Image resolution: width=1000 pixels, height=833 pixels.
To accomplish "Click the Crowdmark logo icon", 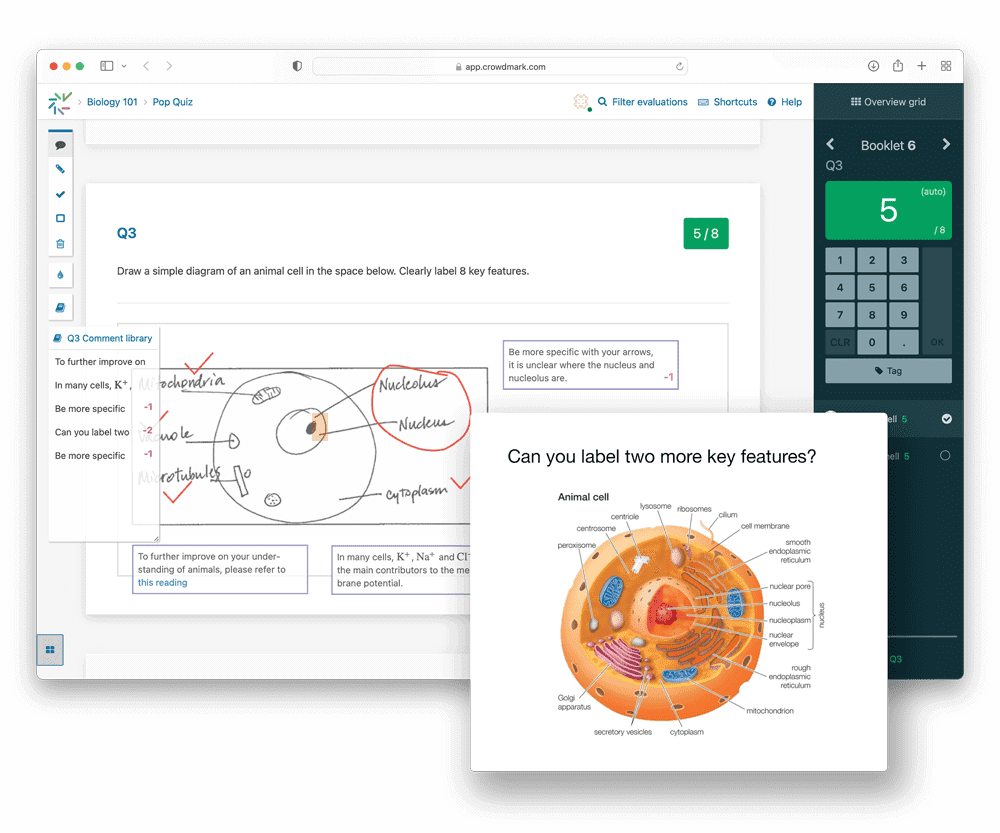I will 60,102.
